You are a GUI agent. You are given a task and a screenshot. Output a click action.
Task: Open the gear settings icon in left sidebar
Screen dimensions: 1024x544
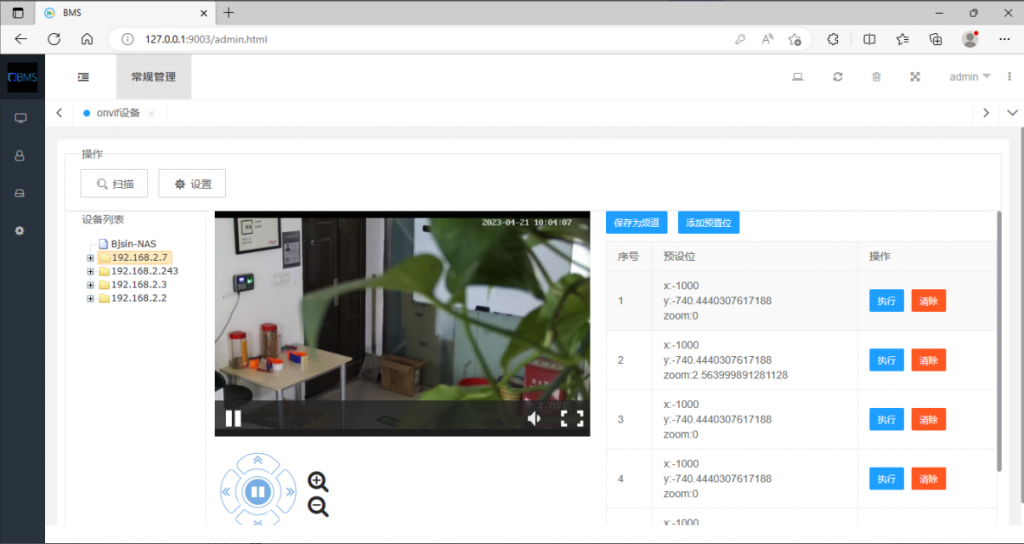click(20, 231)
